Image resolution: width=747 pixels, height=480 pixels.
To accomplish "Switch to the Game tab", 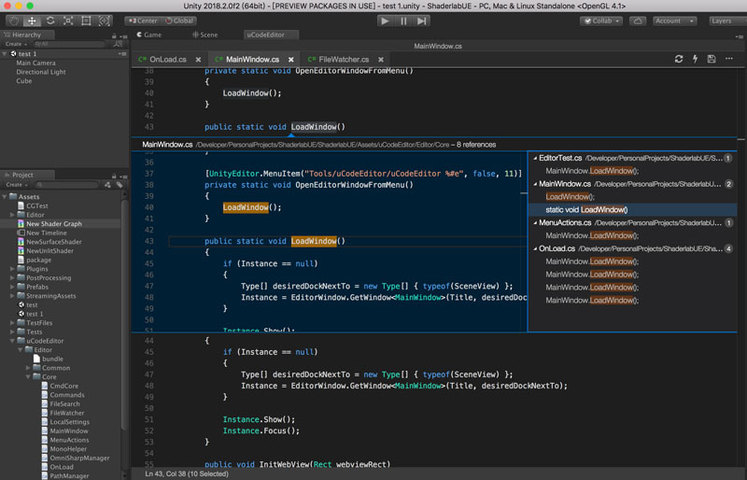I will pos(150,35).
